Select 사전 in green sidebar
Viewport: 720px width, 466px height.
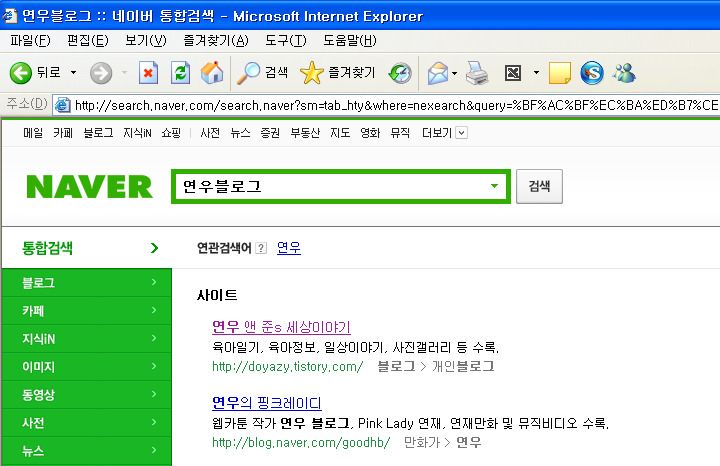click(86, 423)
